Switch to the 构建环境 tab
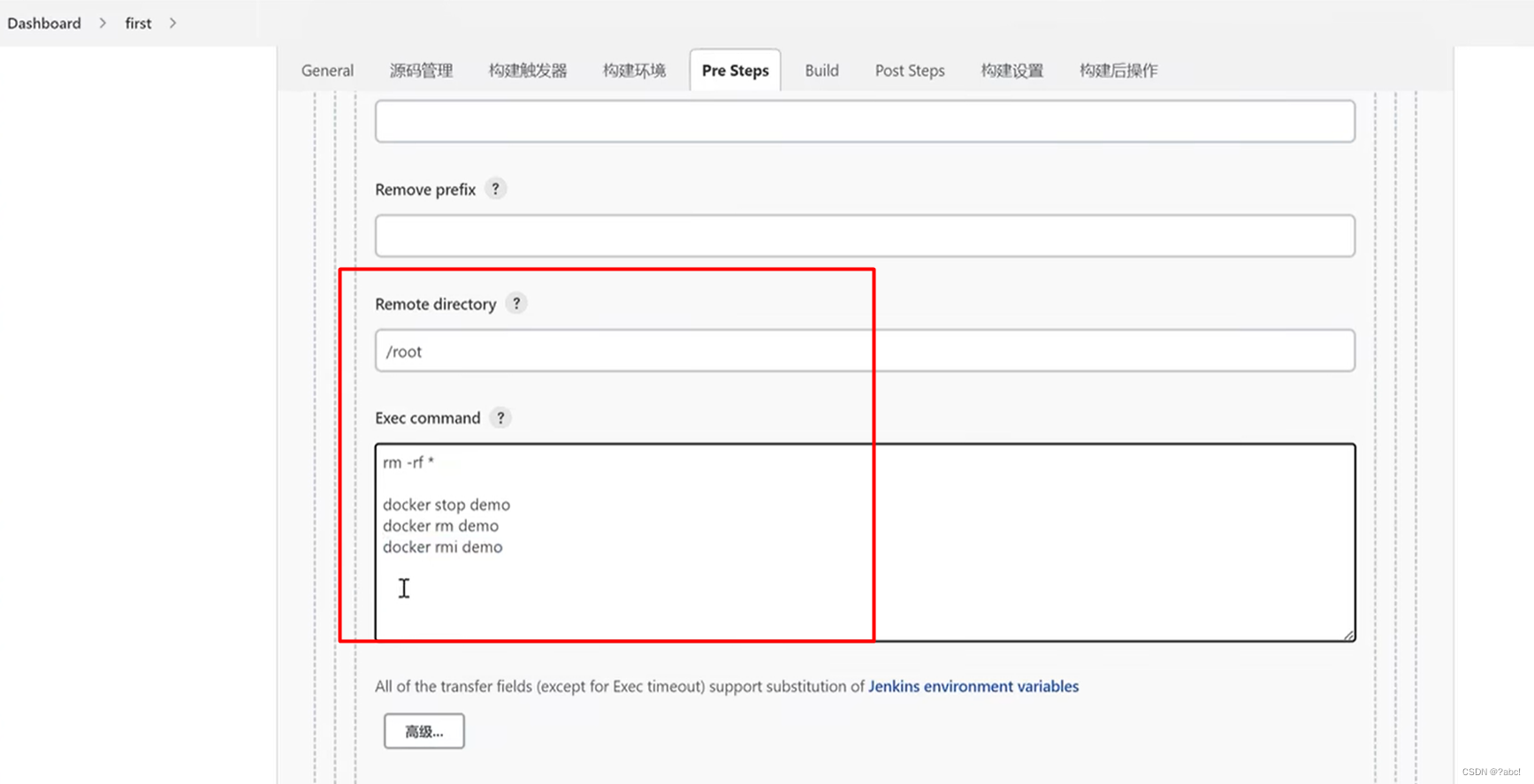The width and height of the screenshot is (1534, 784). click(634, 70)
